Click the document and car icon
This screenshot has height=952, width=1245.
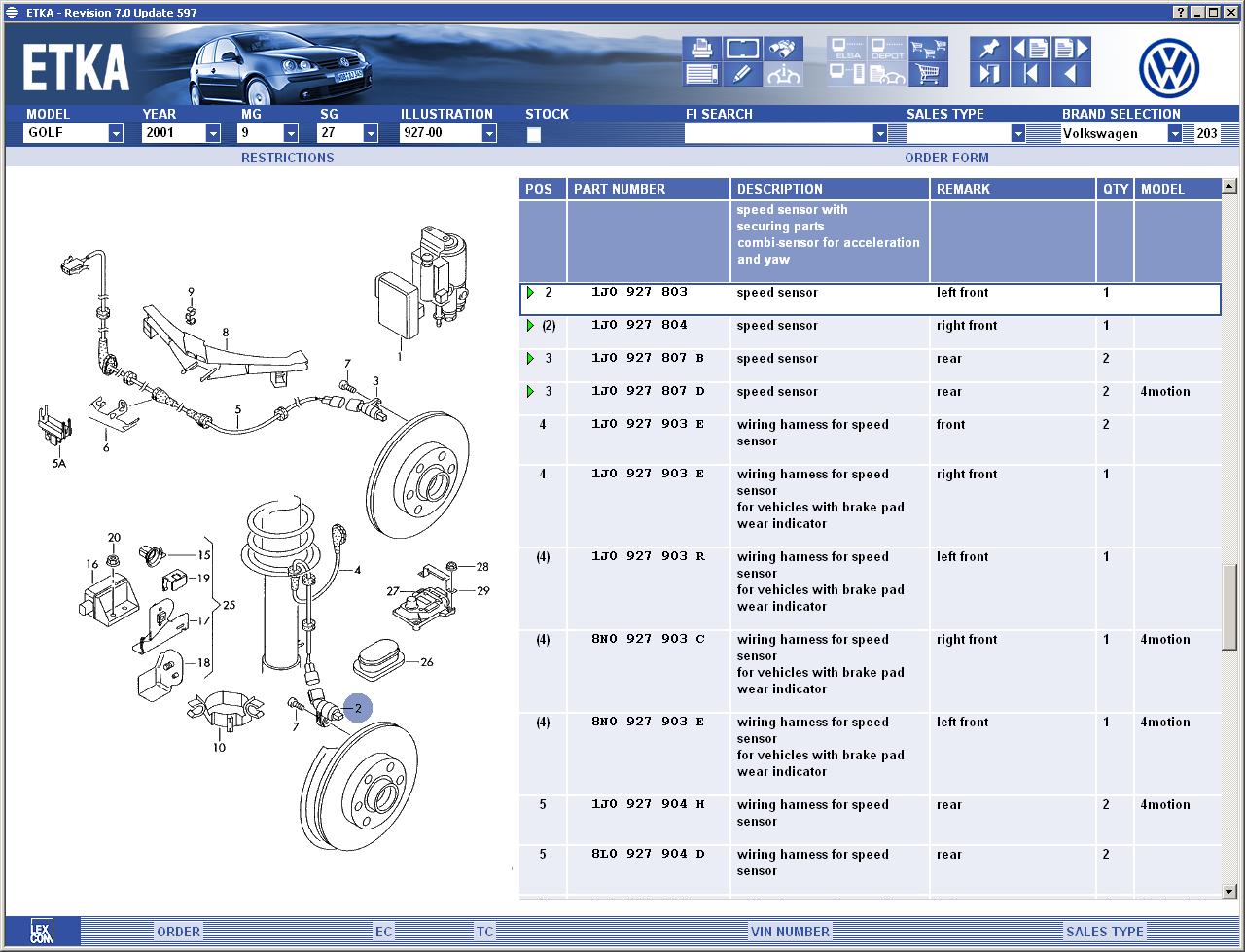pyautogui.click(x=887, y=74)
